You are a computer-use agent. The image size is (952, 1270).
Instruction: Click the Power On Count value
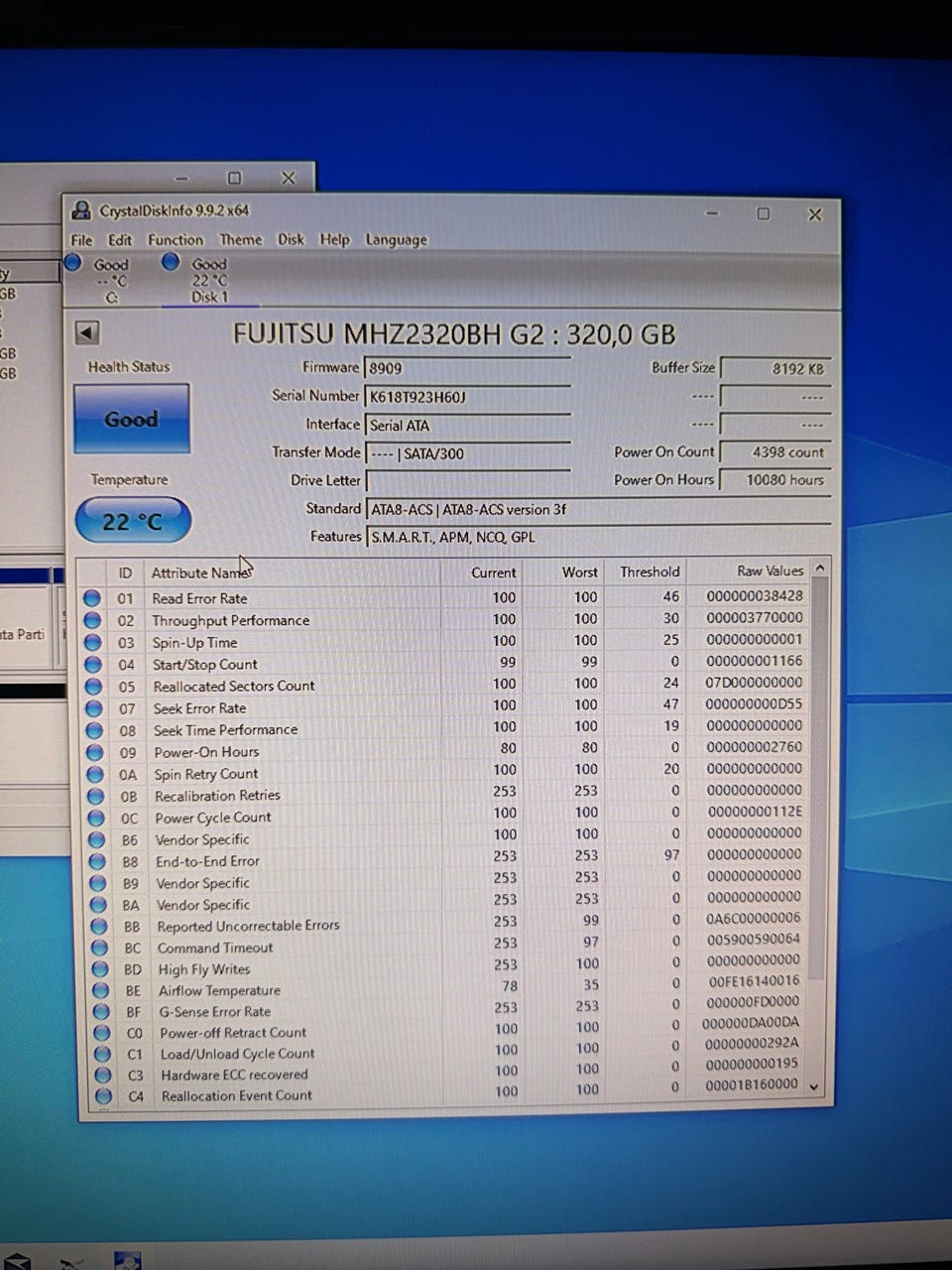coord(774,451)
